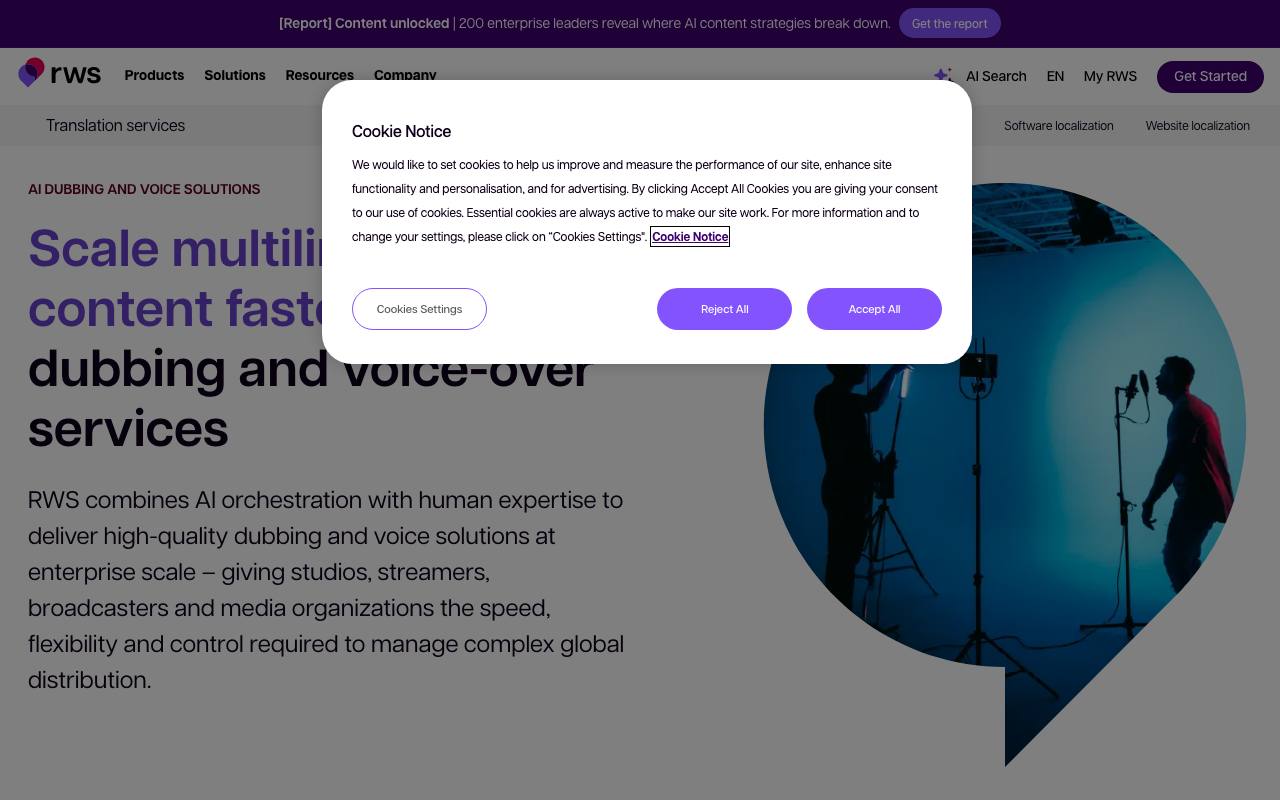Screen dimensions: 1280x800
Task: Reject all cookies
Action: pos(724,309)
